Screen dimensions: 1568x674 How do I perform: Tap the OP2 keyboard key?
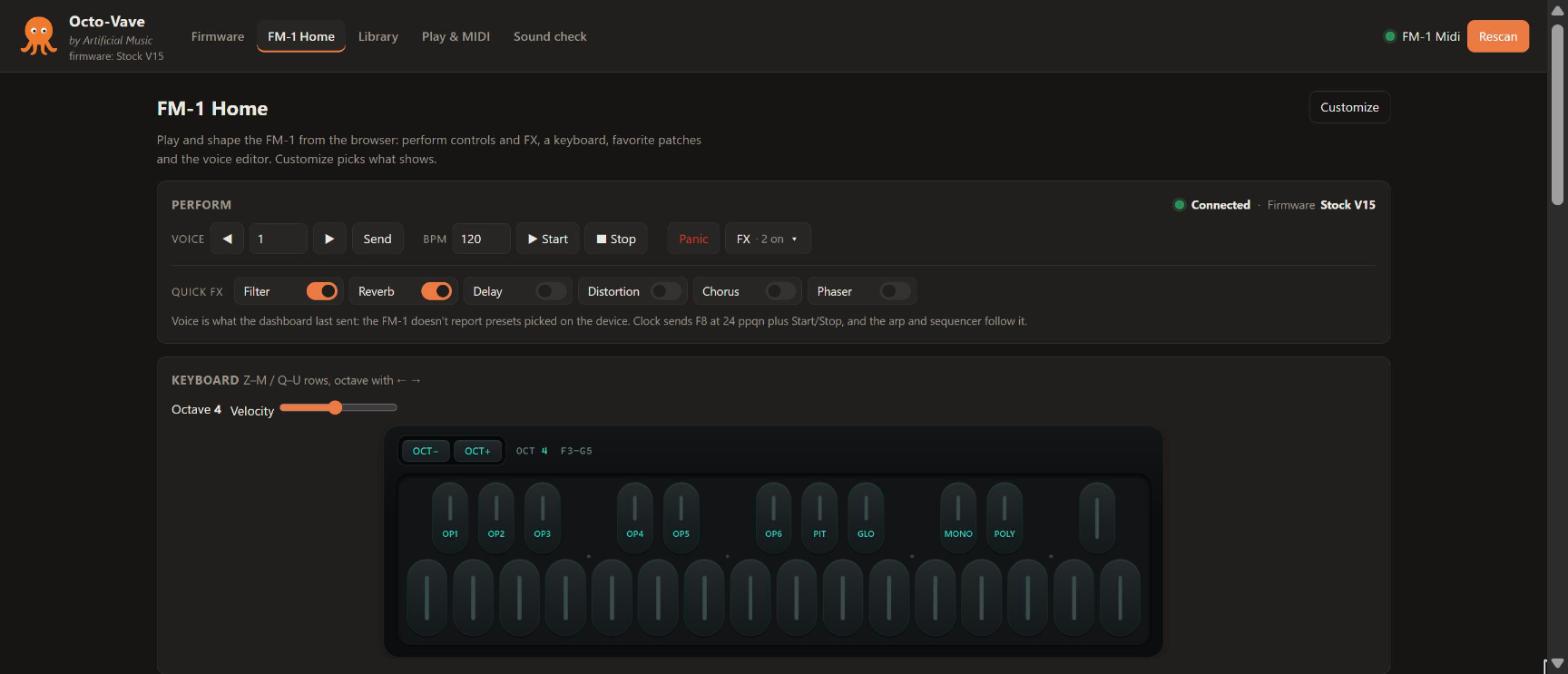pyautogui.click(x=496, y=518)
